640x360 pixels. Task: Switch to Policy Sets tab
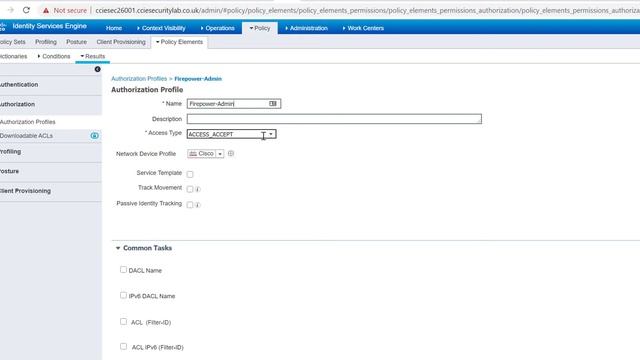pyautogui.click(x=12, y=42)
